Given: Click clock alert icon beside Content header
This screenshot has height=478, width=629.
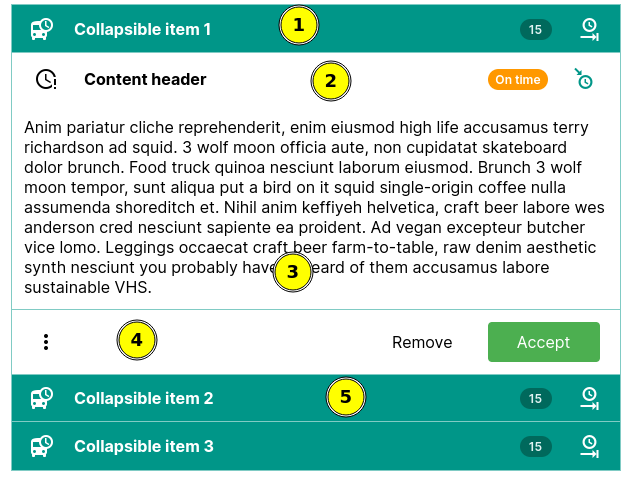Looking at the screenshot, I should pyautogui.click(x=46, y=80).
